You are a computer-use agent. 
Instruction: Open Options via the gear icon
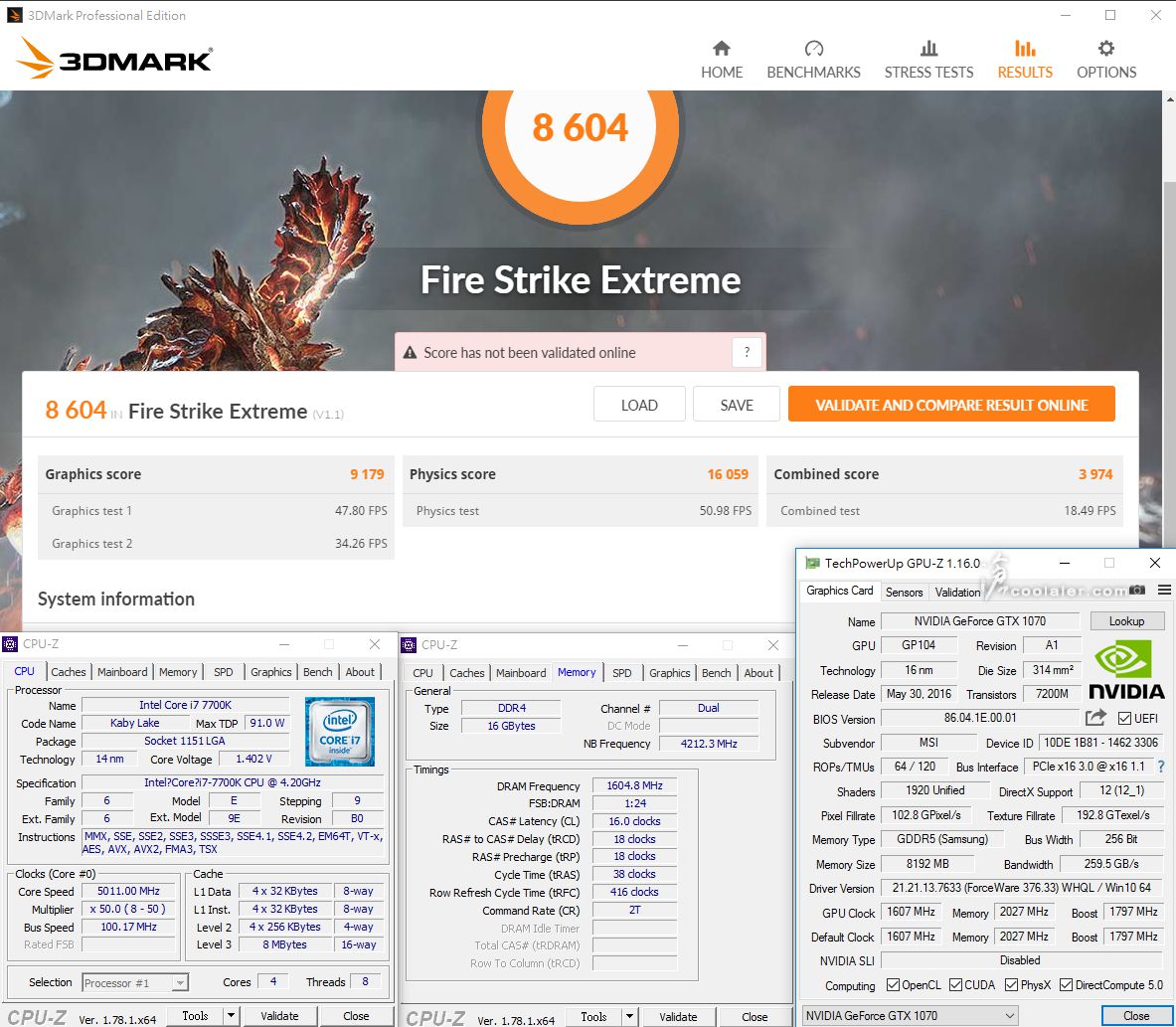[x=1105, y=49]
